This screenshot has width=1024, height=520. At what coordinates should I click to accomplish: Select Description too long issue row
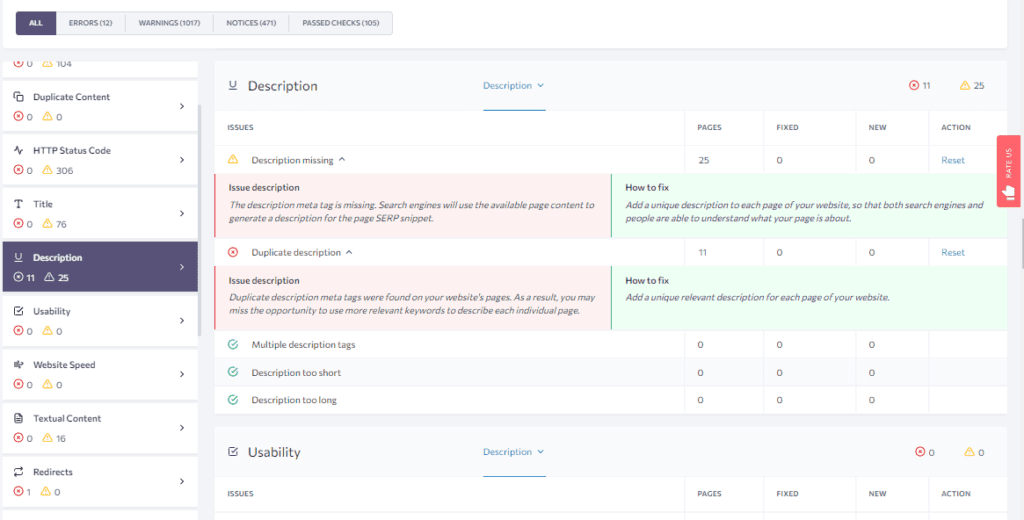pos(611,400)
